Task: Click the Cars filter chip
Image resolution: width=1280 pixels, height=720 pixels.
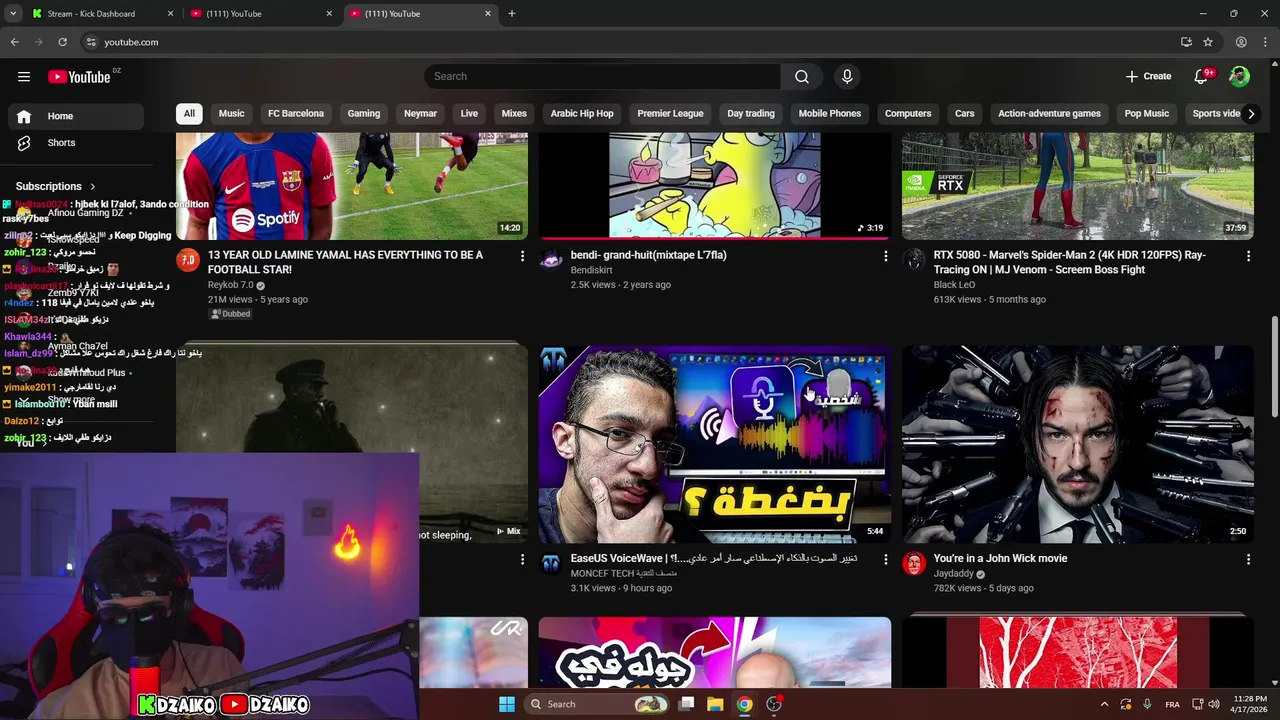Action: 964,114
